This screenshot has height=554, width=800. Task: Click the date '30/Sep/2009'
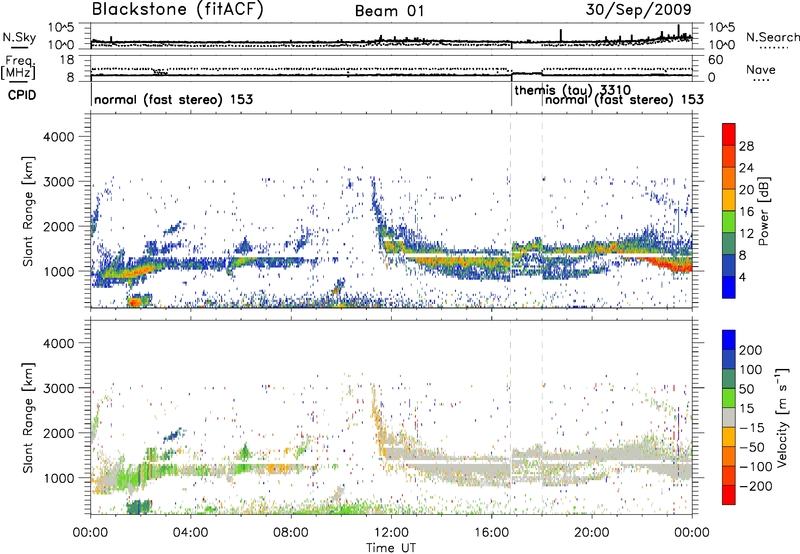pyautogui.click(x=638, y=9)
